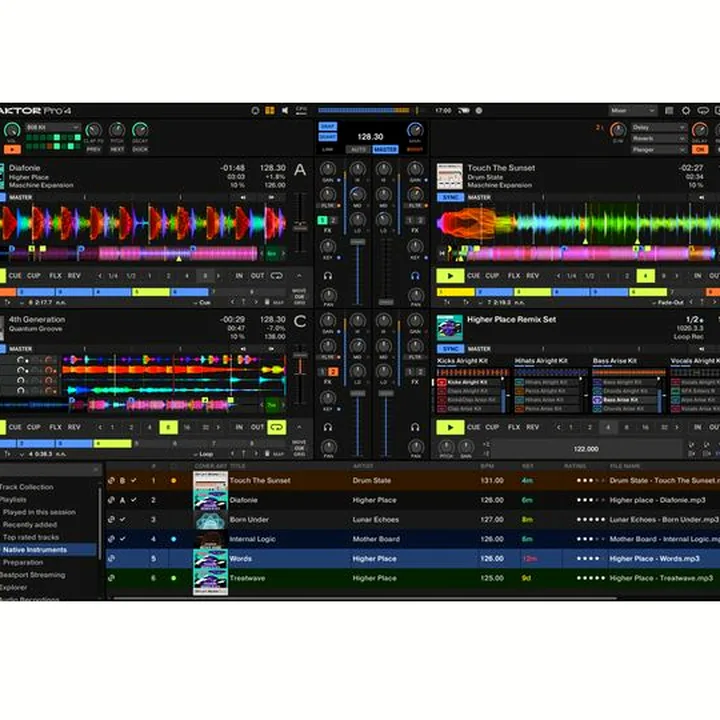
Task: Adjust deck C tempo fader
Action: pos(300,356)
